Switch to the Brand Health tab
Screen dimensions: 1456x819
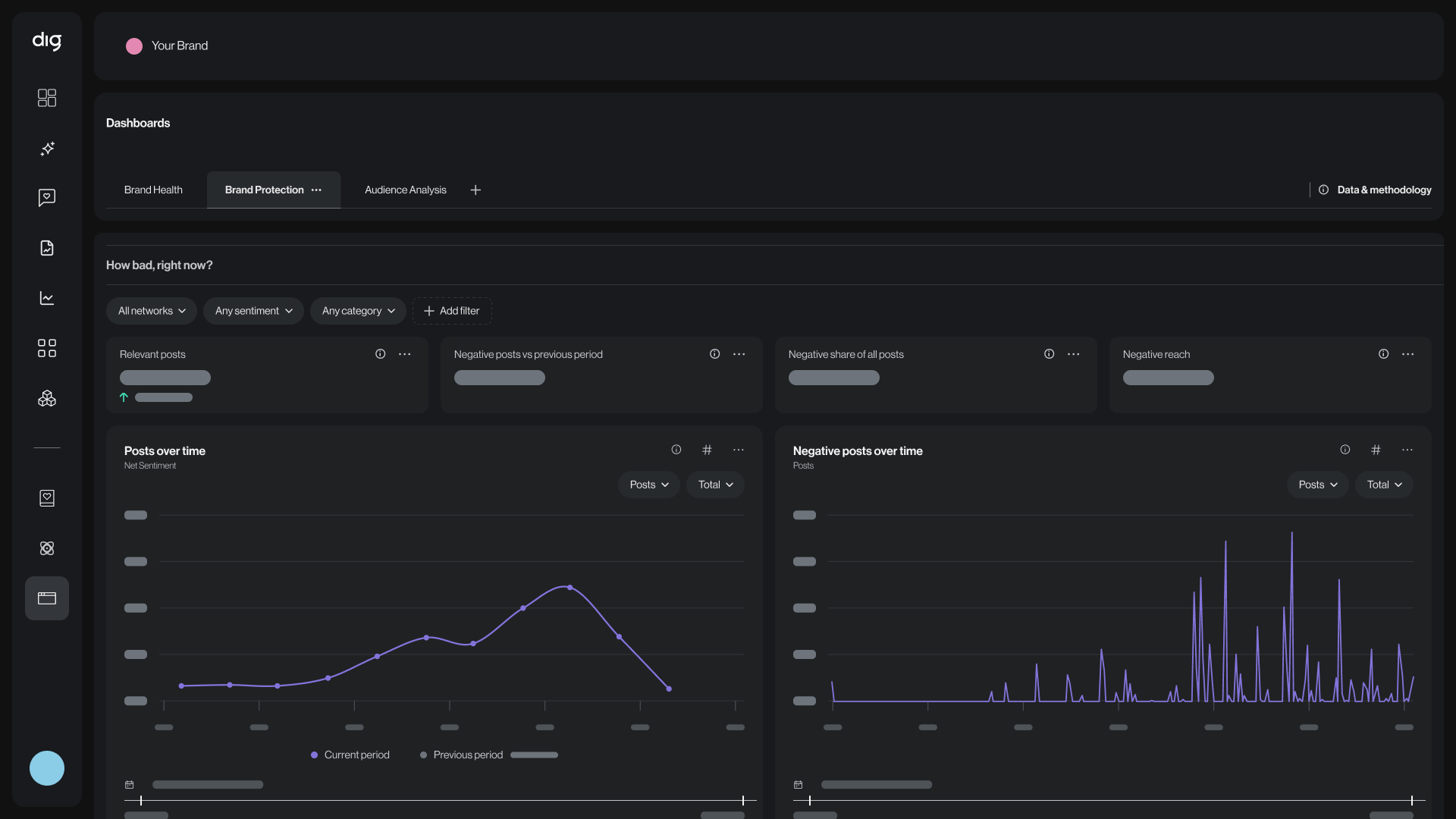(153, 190)
